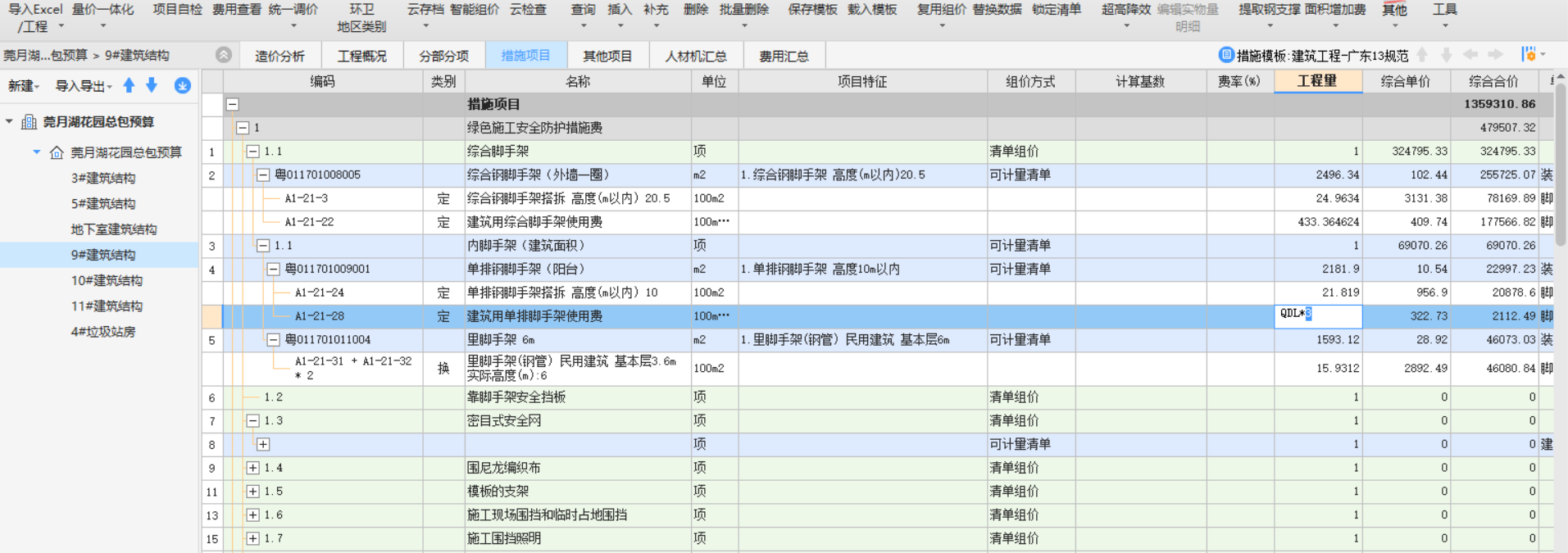Collapse the 综合脚手架 row 1.1

point(253,152)
